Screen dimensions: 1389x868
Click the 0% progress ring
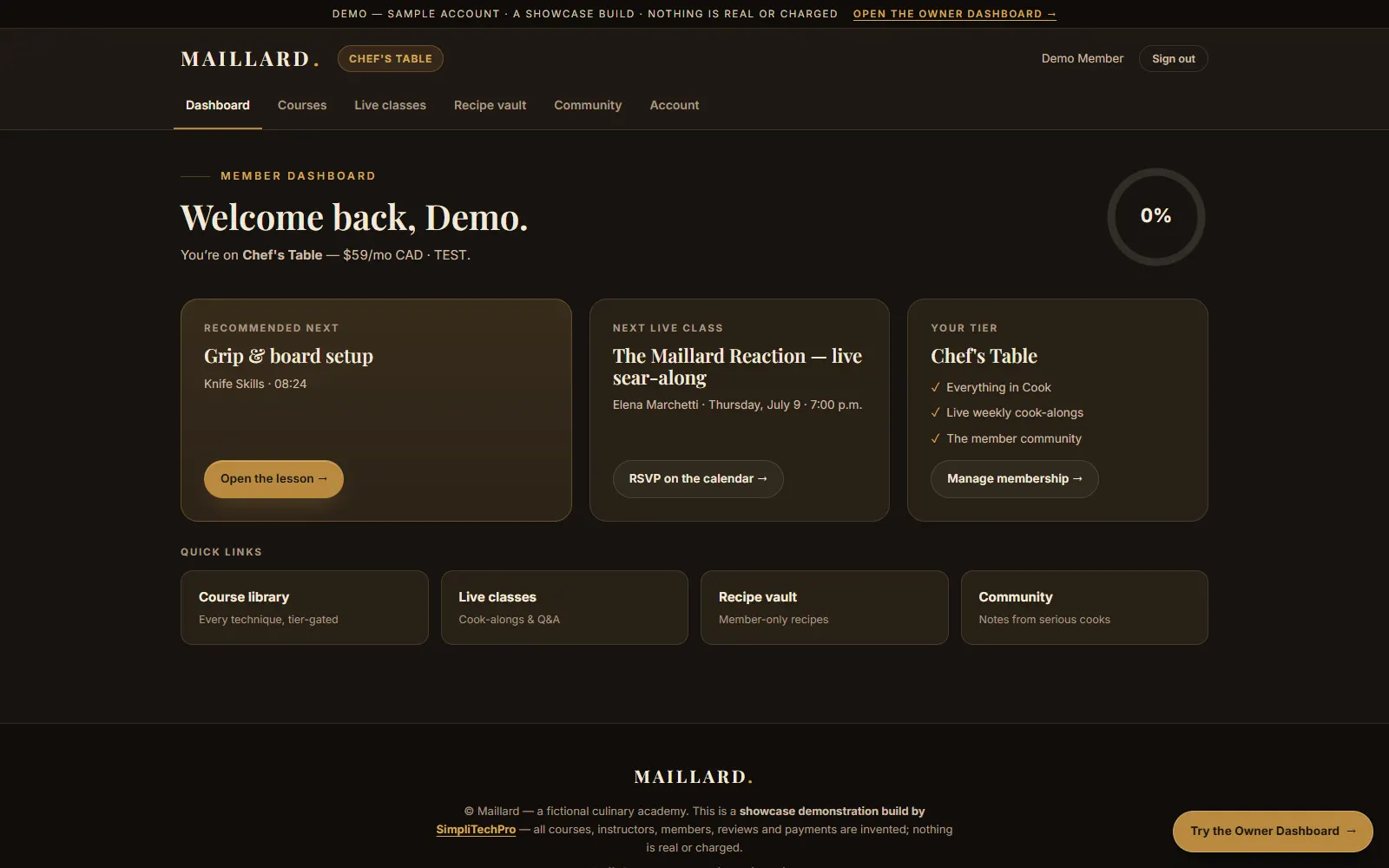pos(1155,216)
